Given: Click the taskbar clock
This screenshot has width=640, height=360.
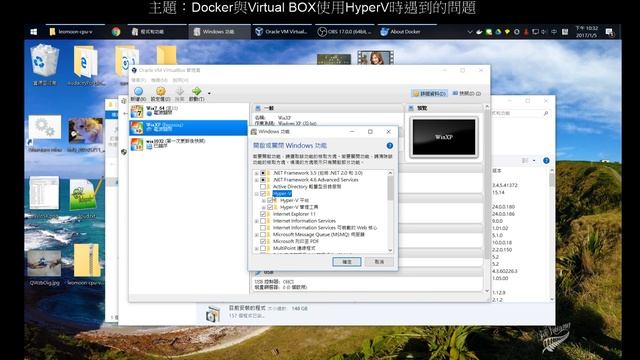Looking at the screenshot, I should point(587,31).
